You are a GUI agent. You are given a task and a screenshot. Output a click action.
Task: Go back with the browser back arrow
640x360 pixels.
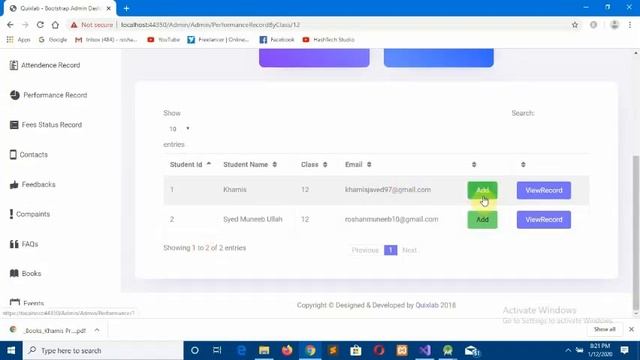(10, 25)
